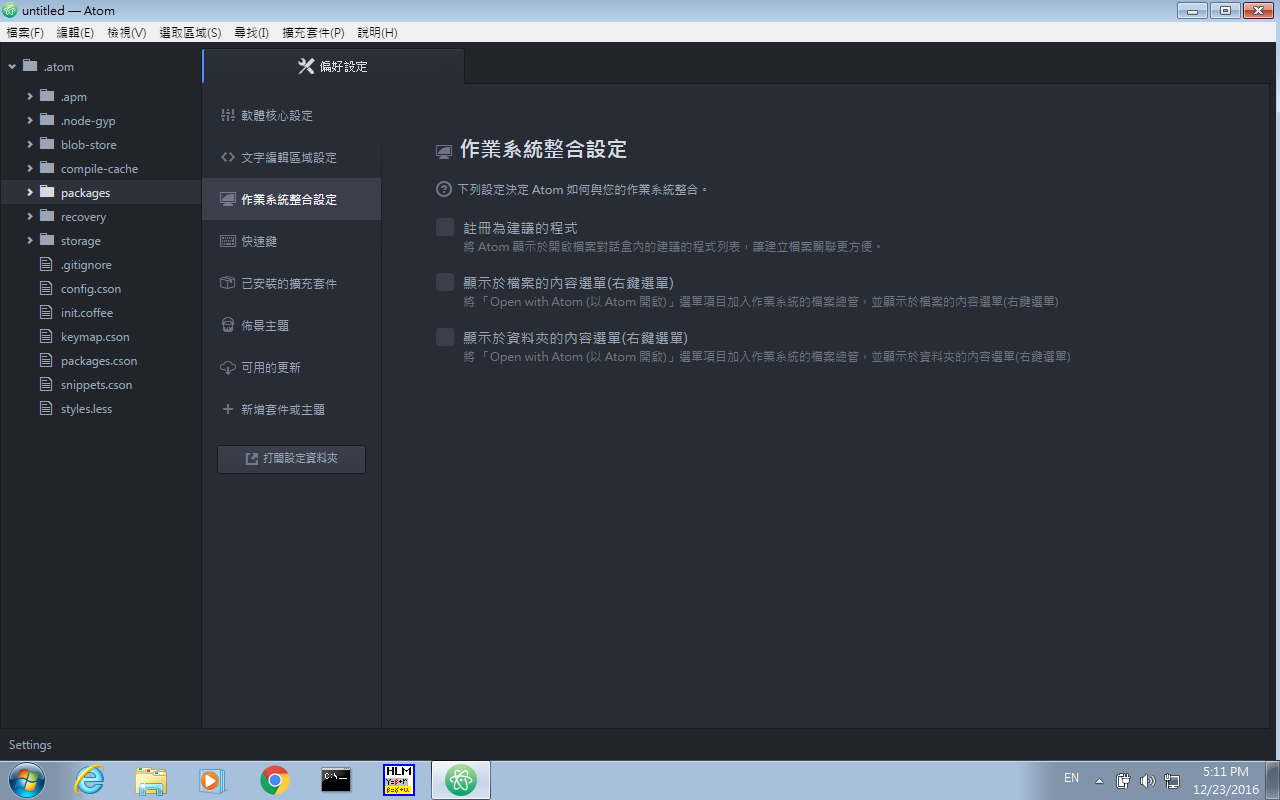Enable the 顯示於檔案的內容選單 checkbox
This screenshot has height=800, width=1280.
pyautogui.click(x=445, y=283)
